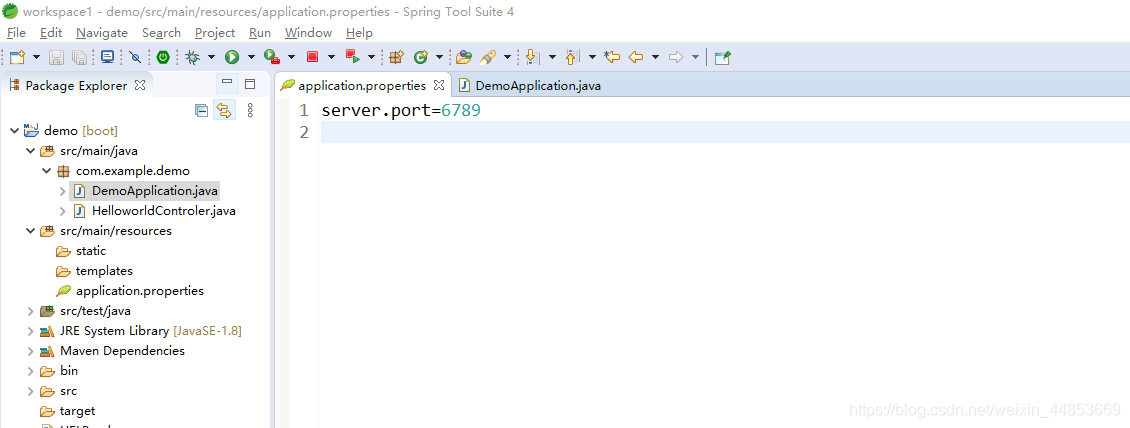Screen dimensions: 1130x428
Task: Click the green Run button
Action: pos(232,57)
